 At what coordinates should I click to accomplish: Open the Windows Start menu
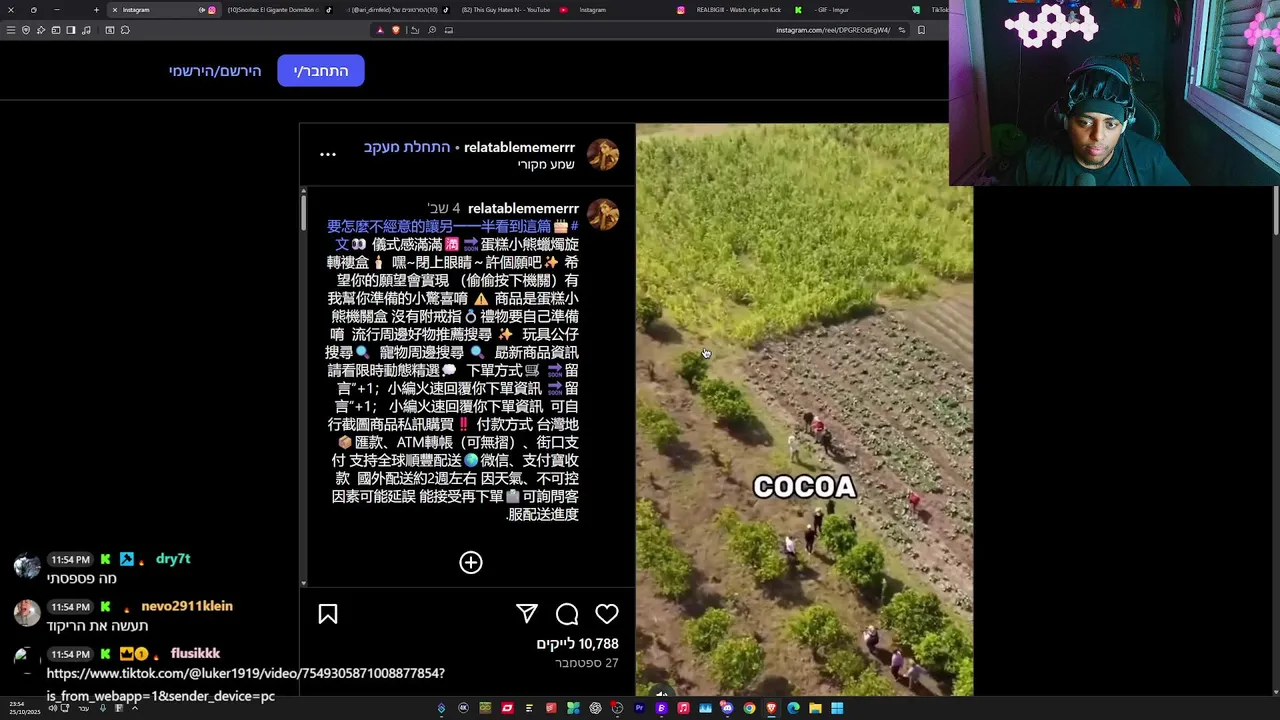pyautogui.click(x=837, y=708)
